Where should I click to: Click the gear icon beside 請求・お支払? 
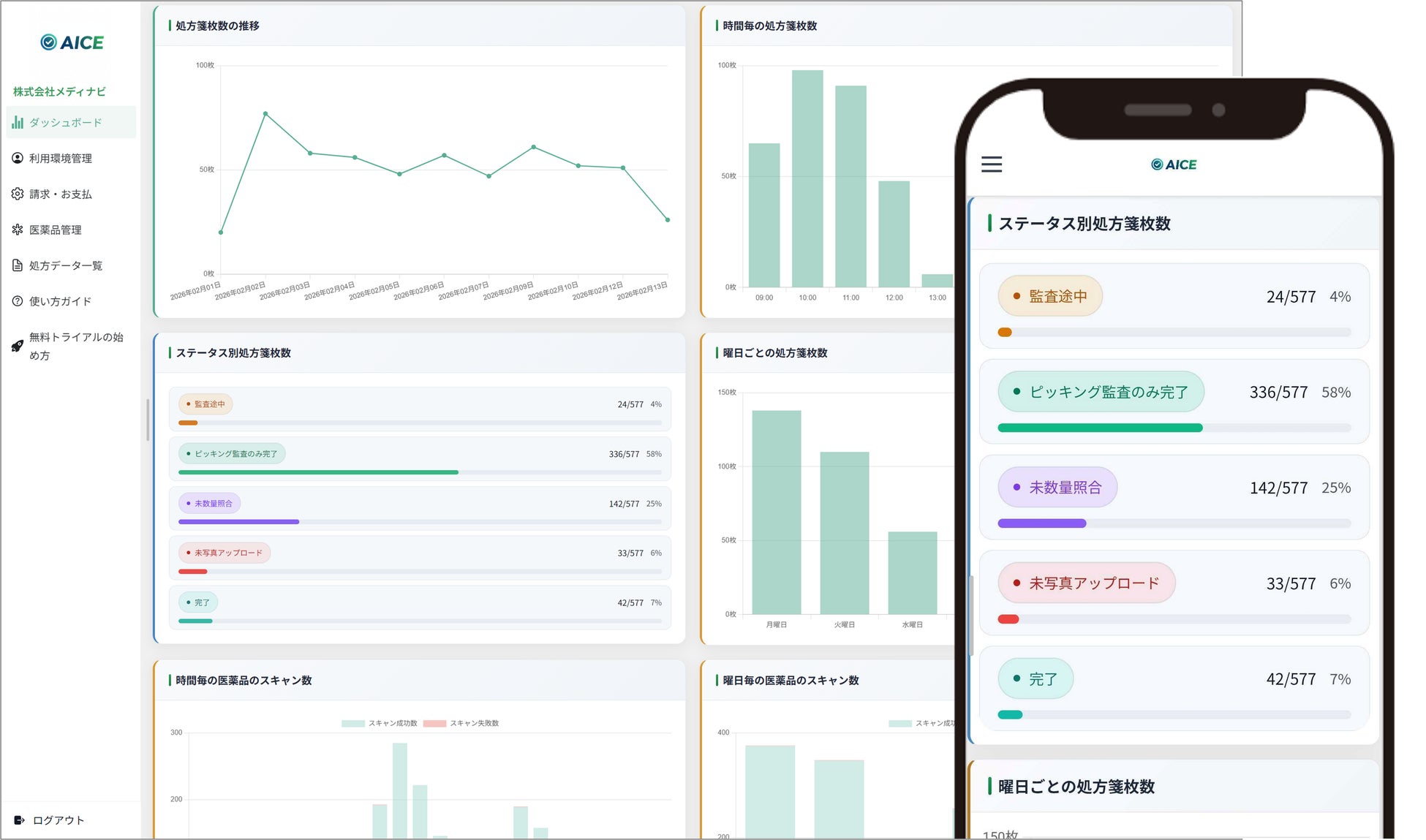(18, 194)
